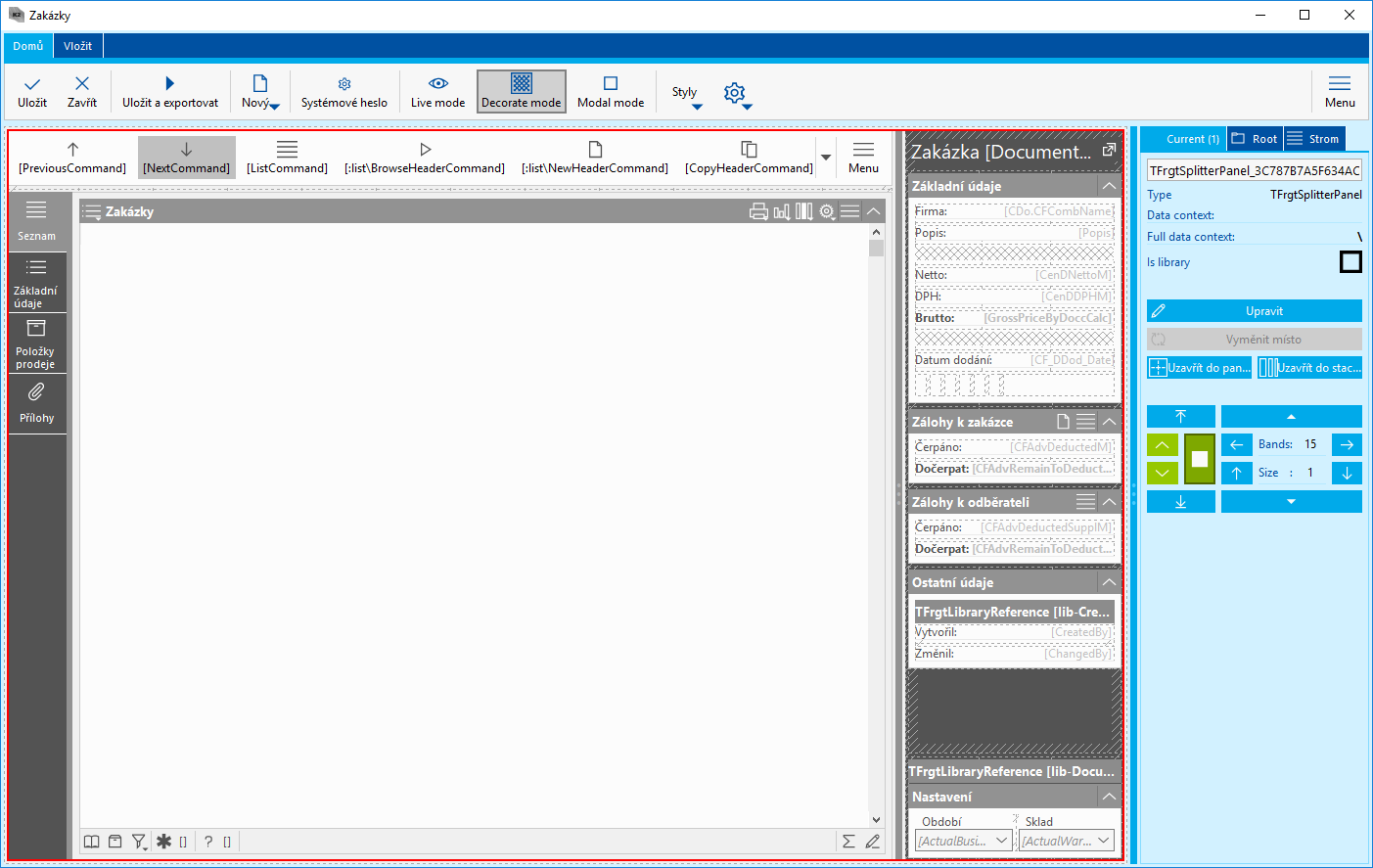The image size is (1373, 868).
Task: Click new document icon in Zálohy k zakázce
Action: [1063, 422]
